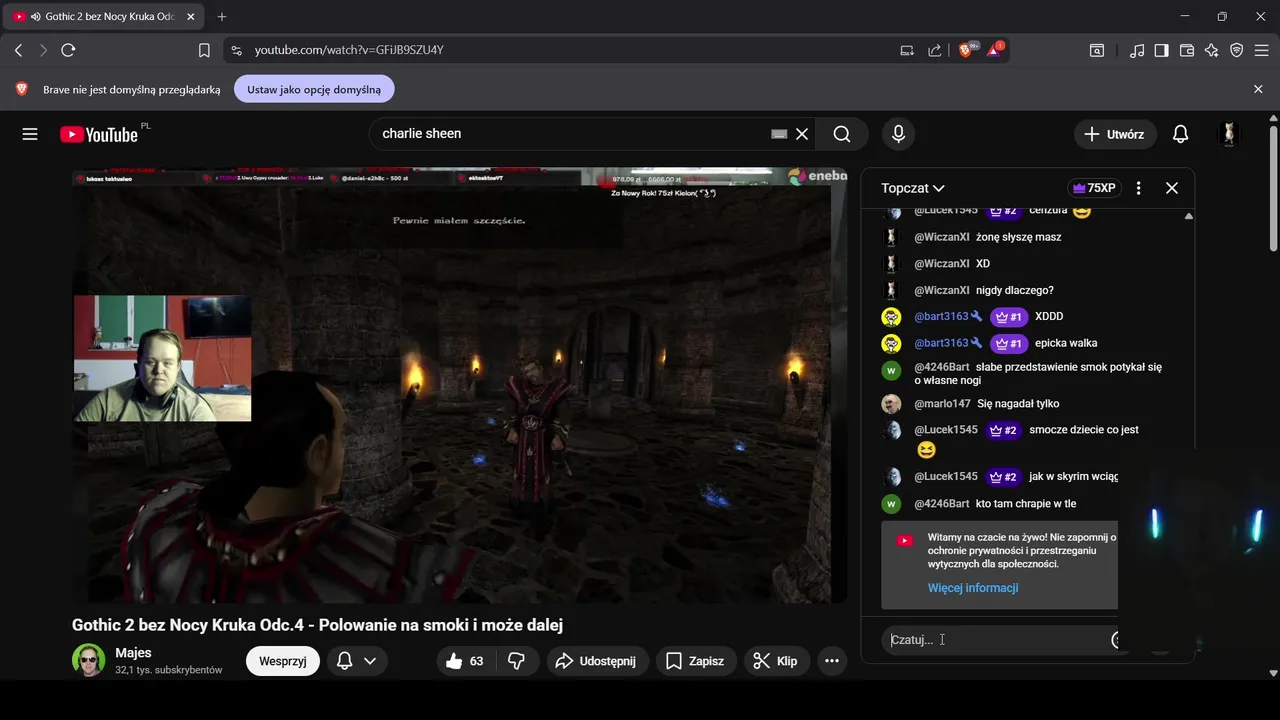Click the Udostępnij share button
Screen dimensions: 1280x720
(x=598, y=661)
